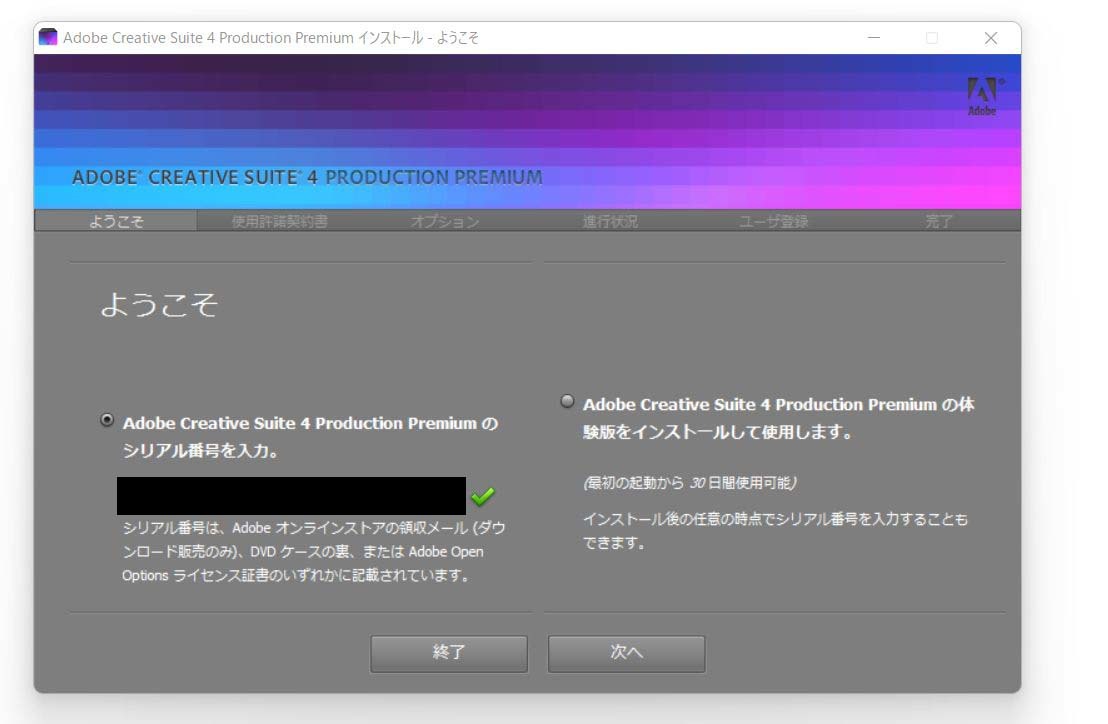Image resolution: width=1108 pixels, height=724 pixels.
Task: Click the serial number location description text
Action: pos(314,552)
